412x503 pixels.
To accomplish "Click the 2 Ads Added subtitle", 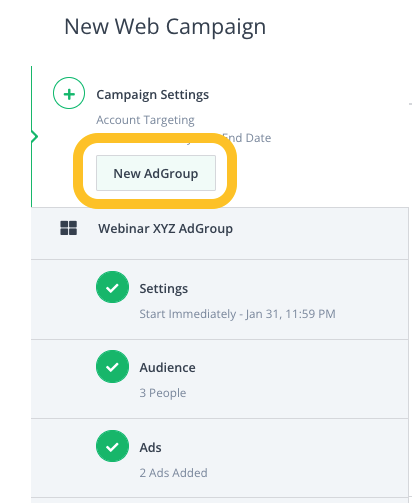I will [x=173, y=473].
